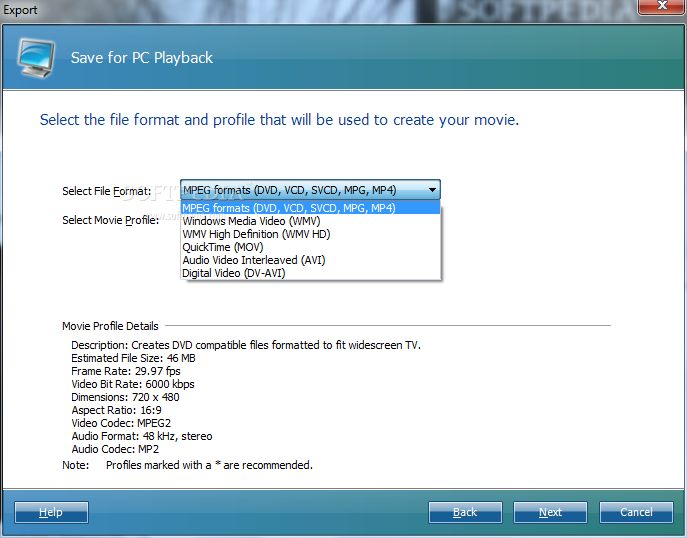Viewport: 687px width, 538px height.
Task: Click Video Codec: MPEG2 line
Action: (x=121, y=423)
